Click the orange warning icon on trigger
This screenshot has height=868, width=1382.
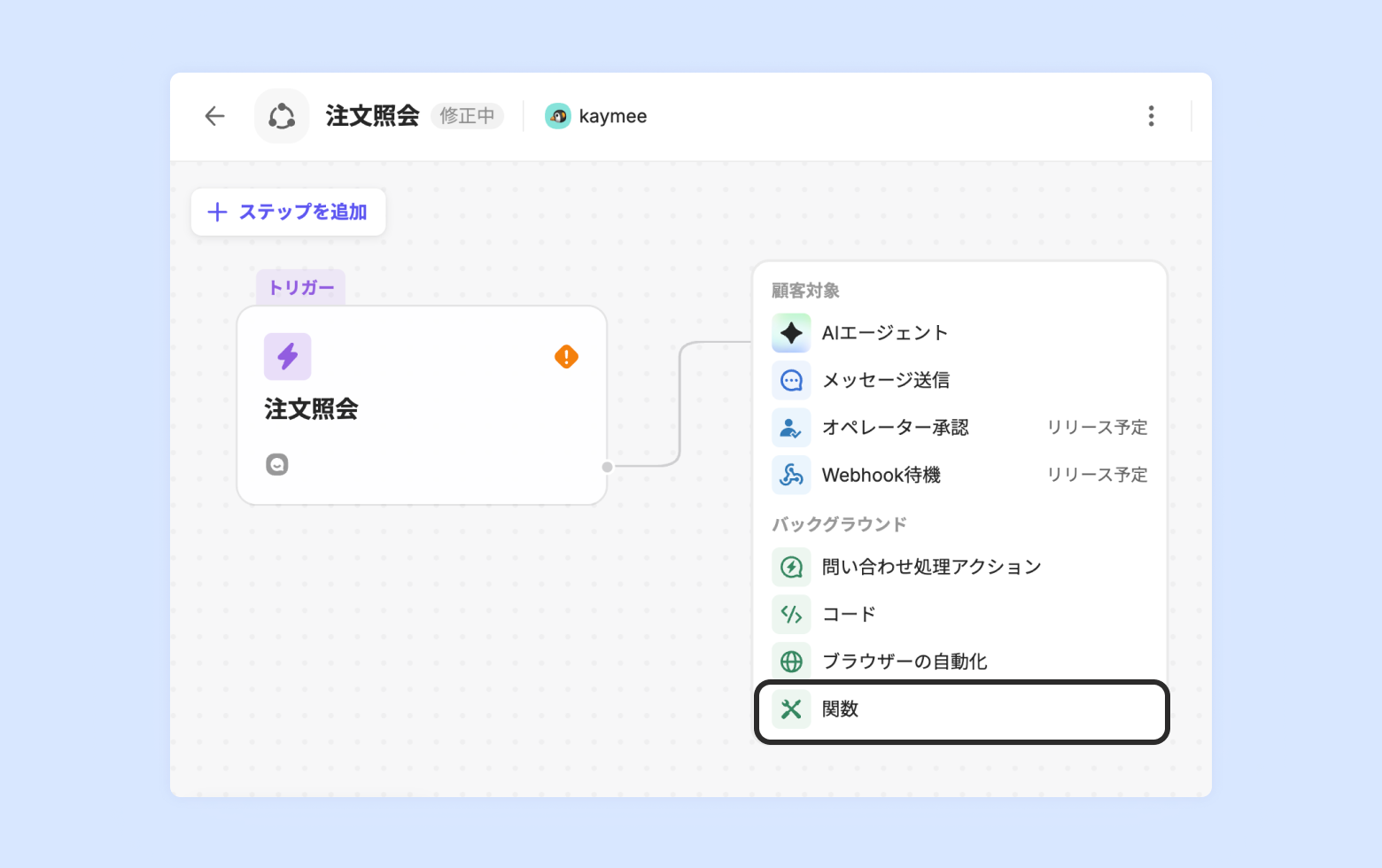pos(566,357)
